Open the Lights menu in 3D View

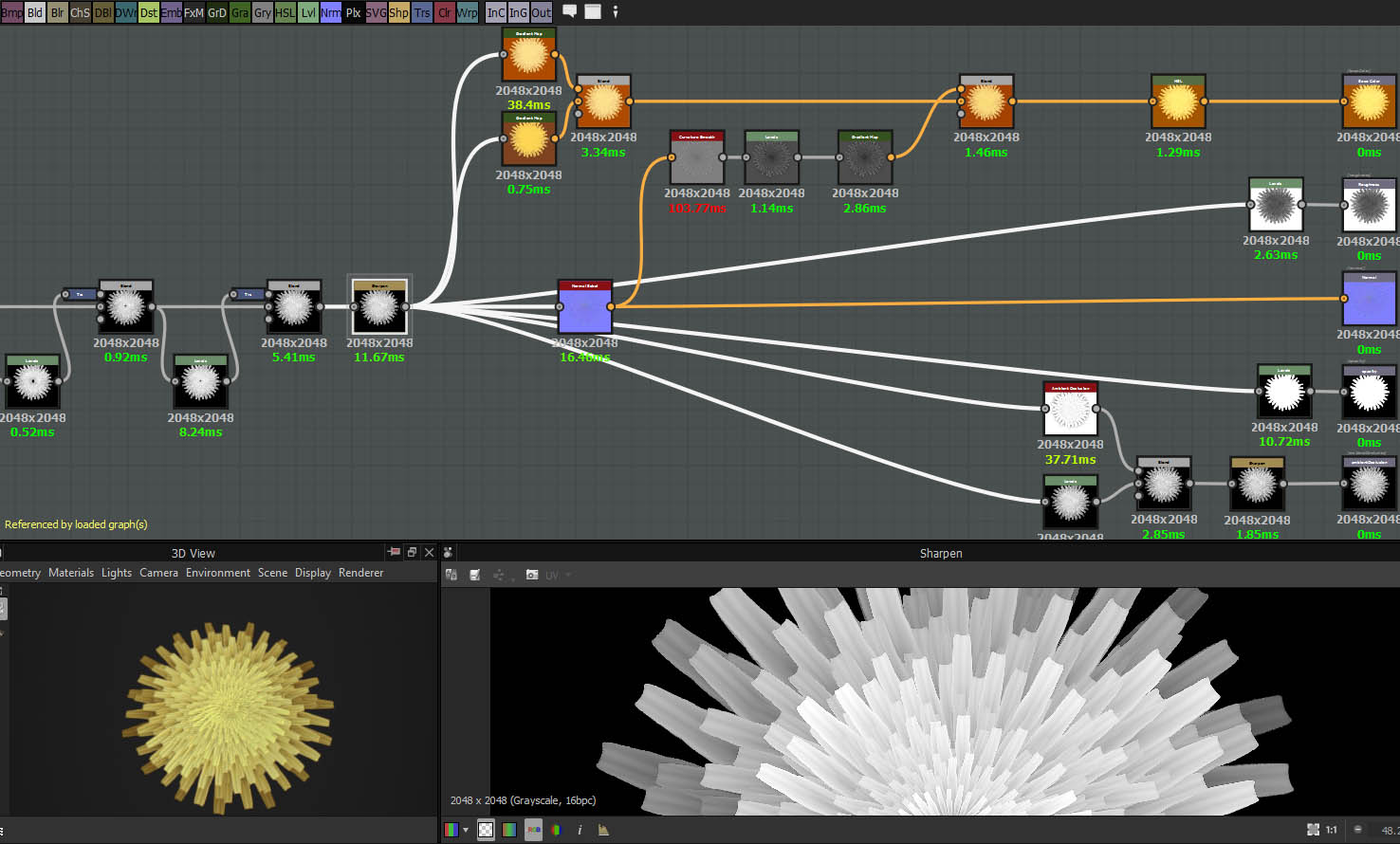coord(117,573)
